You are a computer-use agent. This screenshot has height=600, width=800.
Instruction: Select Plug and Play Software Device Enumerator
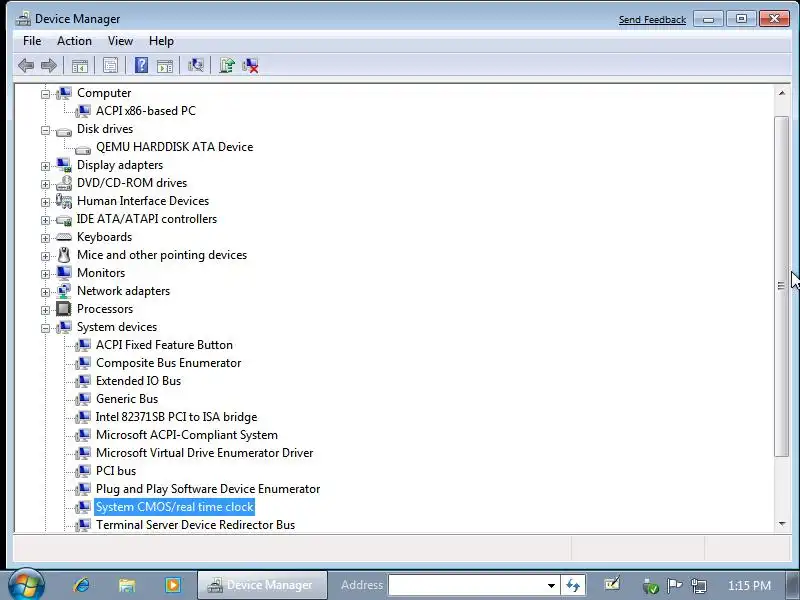tap(208, 489)
